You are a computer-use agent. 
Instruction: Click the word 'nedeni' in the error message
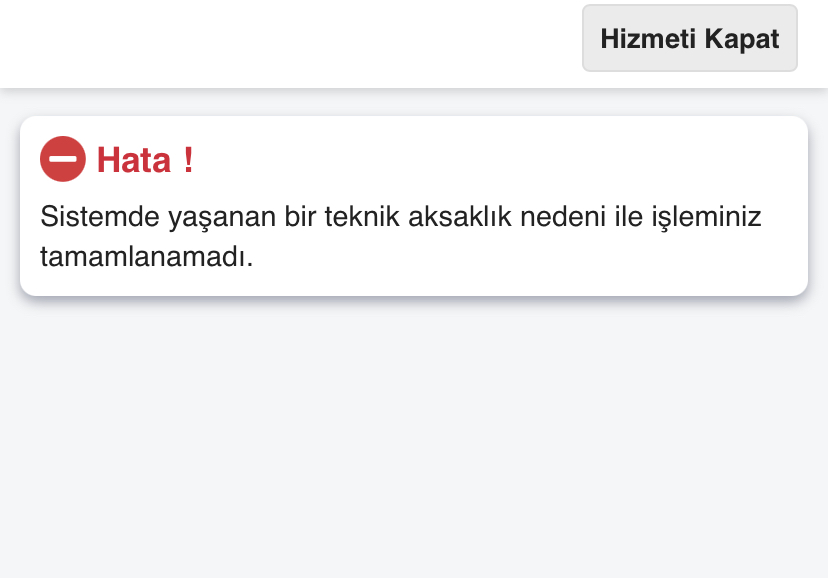tap(563, 216)
